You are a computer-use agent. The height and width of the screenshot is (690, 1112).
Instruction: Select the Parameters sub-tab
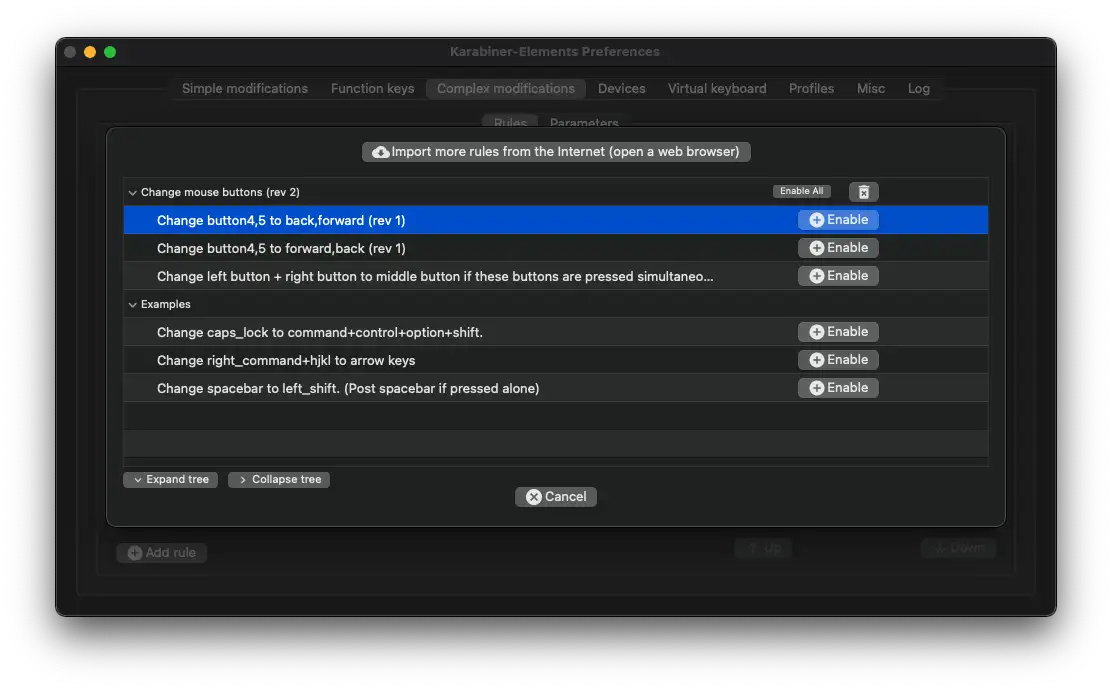(x=584, y=123)
